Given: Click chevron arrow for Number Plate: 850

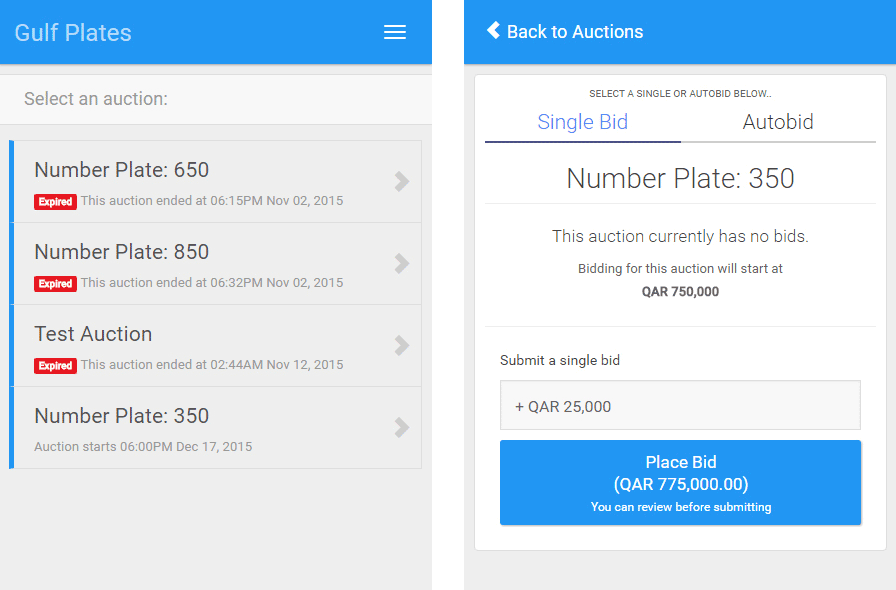Looking at the screenshot, I should (x=402, y=263).
